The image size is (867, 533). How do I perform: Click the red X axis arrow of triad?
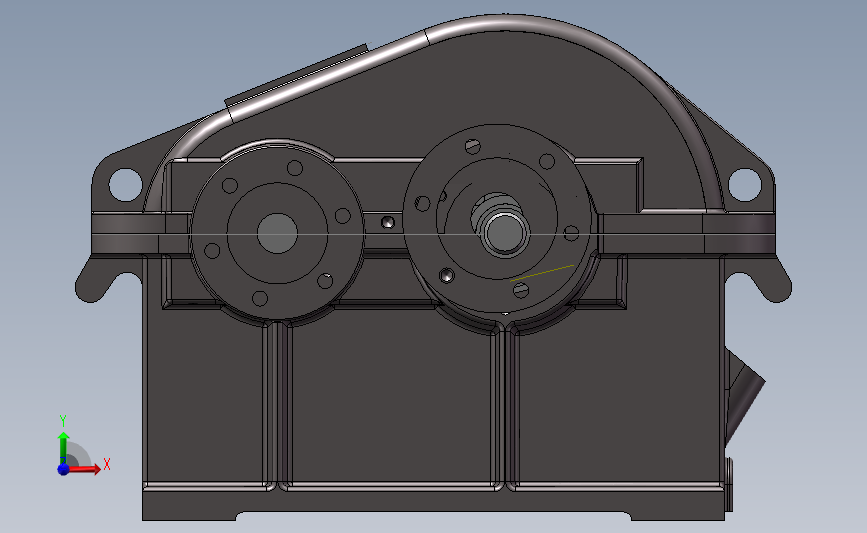tap(84, 469)
